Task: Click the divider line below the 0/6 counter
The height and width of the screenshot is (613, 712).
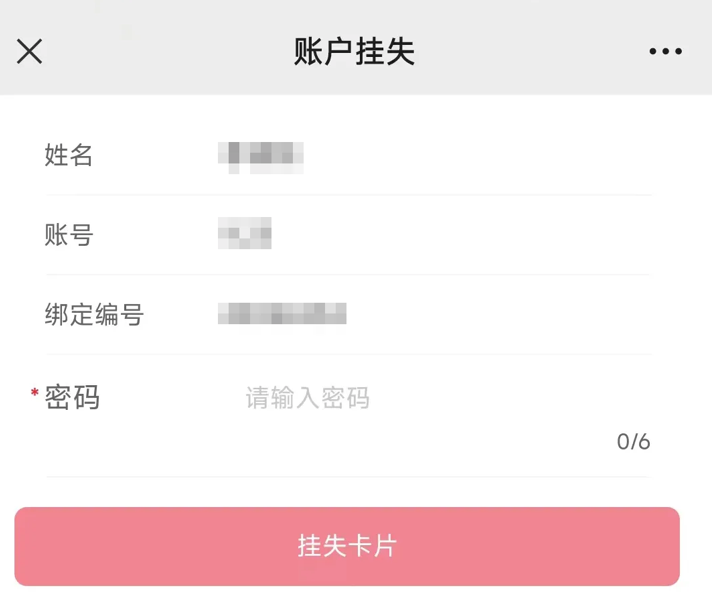Action: pyautogui.click(x=348, y=477)
